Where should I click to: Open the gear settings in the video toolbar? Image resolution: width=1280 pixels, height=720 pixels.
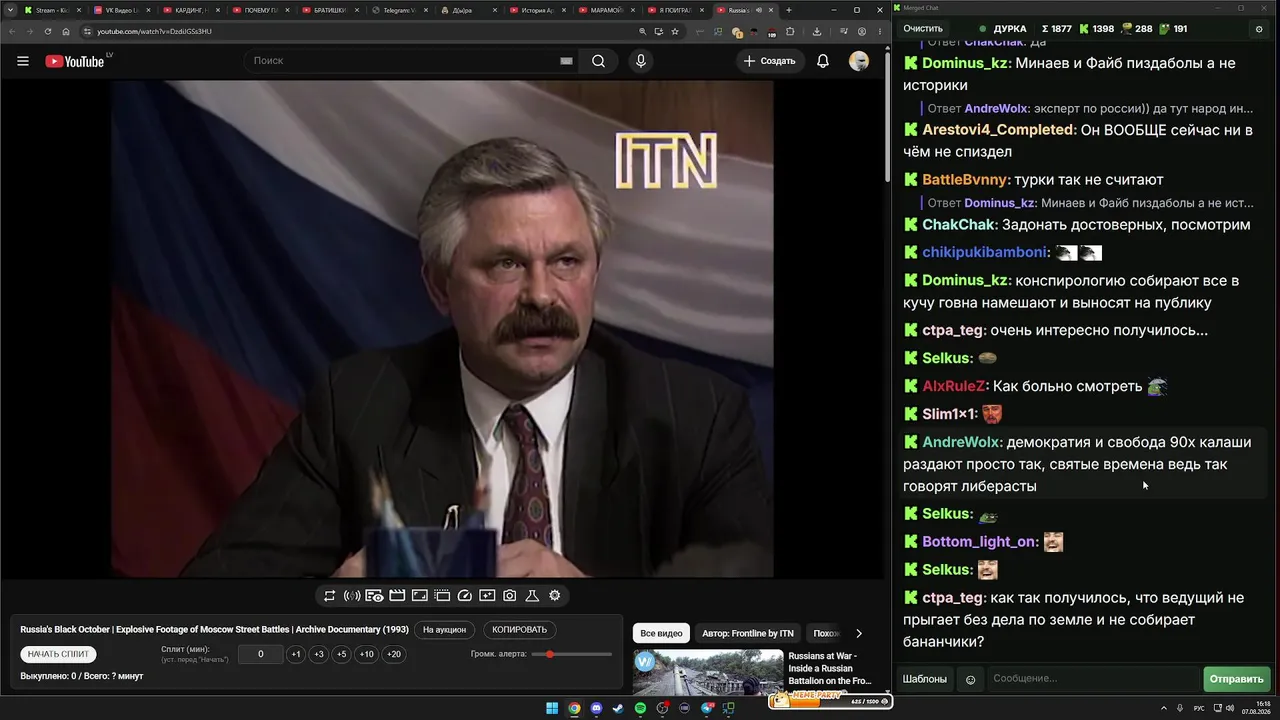555,596
